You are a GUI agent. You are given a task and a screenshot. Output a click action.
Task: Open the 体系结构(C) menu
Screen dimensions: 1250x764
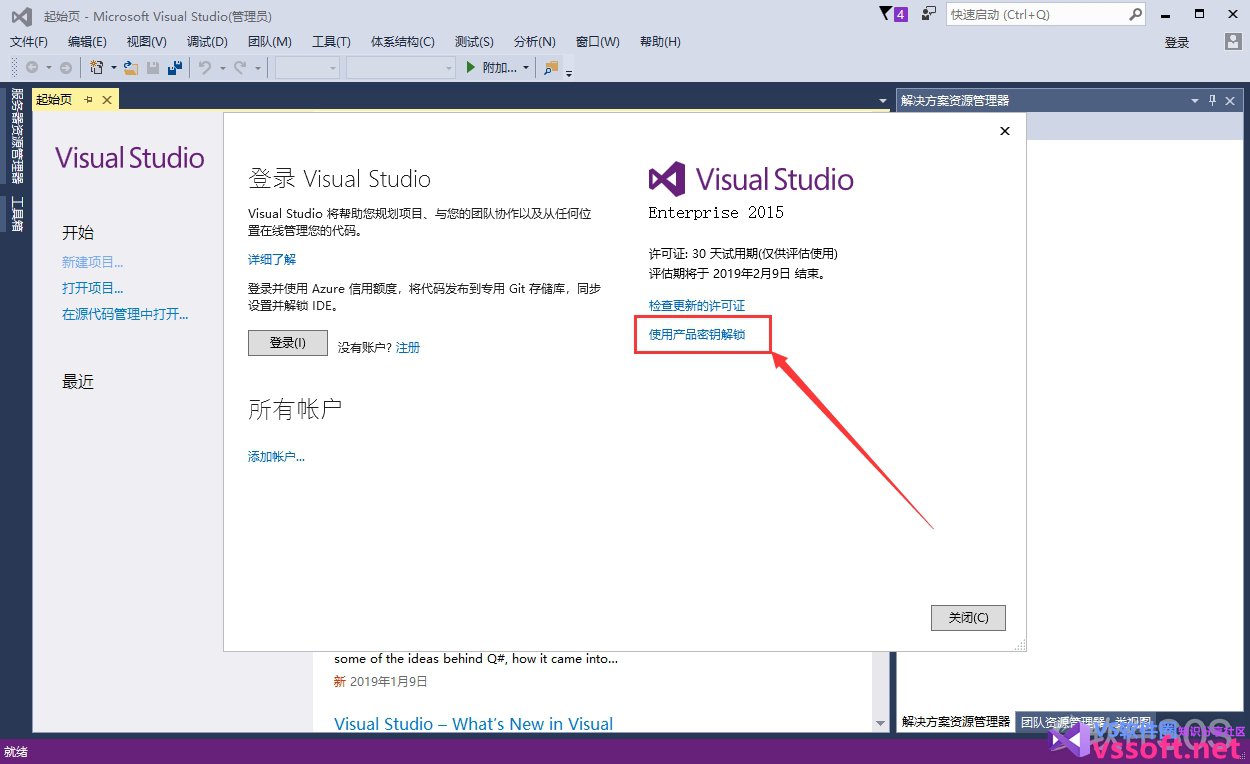pyautogui.click(x=403, y=42)
